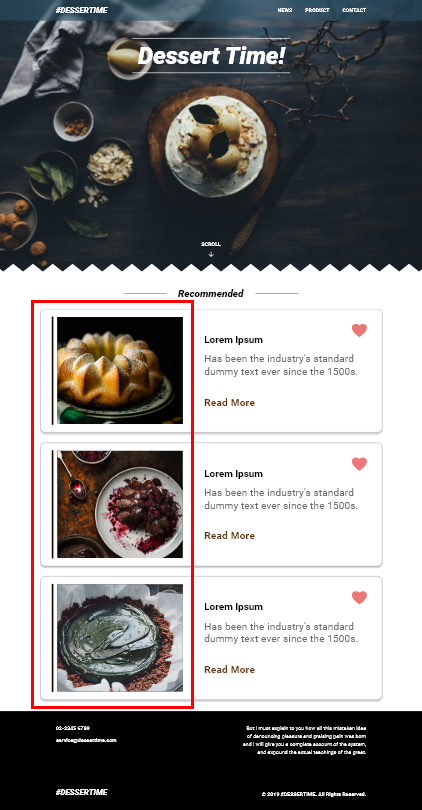
Task: Click the scroll down arrow icon
Action: 211,254
